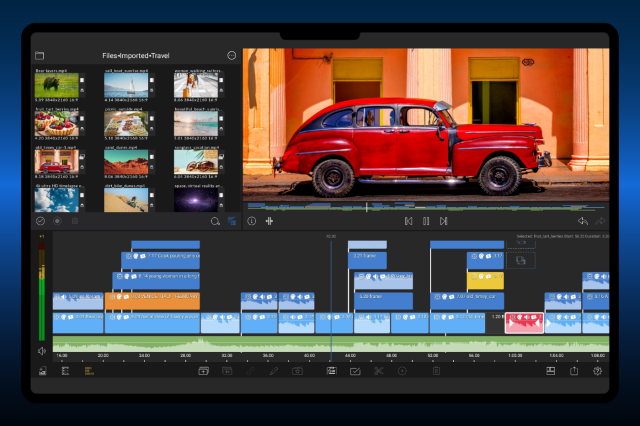
Task: Jump to previous edit in preview
Action: (408, 221)
